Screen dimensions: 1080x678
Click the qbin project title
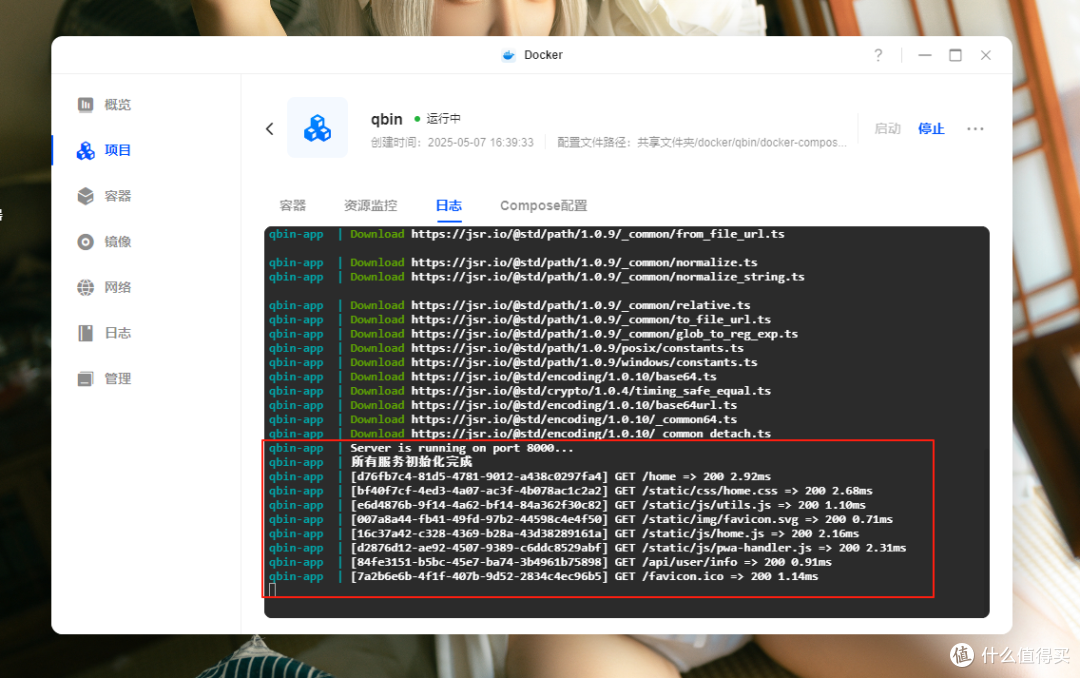pyautogui.click(x=386, y=119)
